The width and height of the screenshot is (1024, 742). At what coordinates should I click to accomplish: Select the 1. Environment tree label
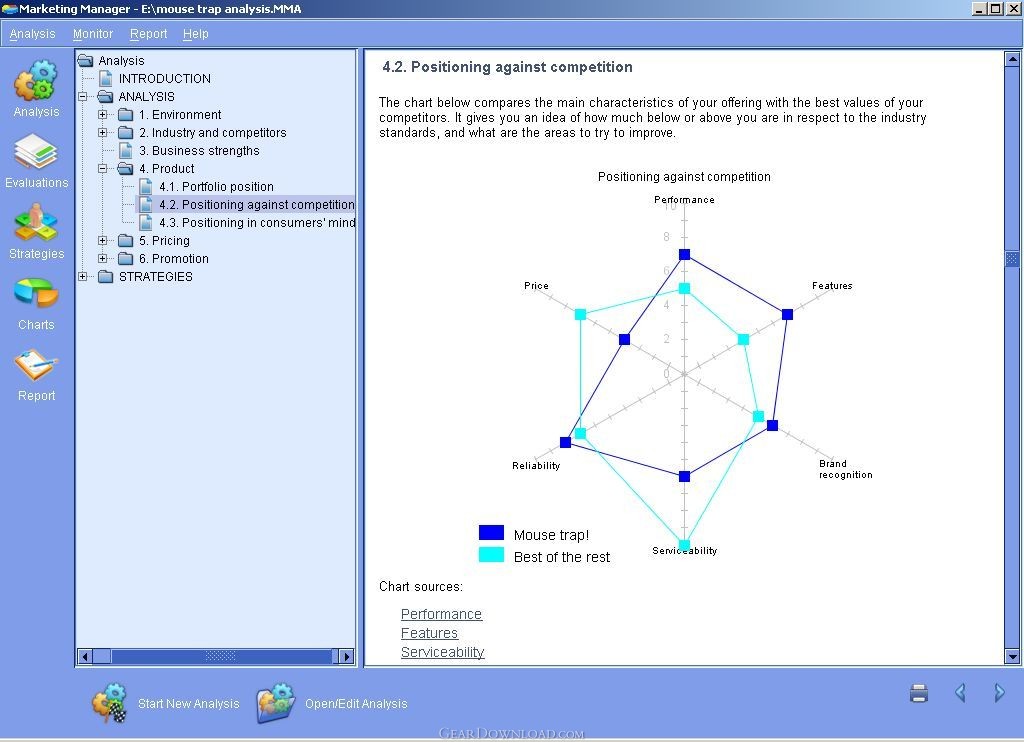coord(180,114)
